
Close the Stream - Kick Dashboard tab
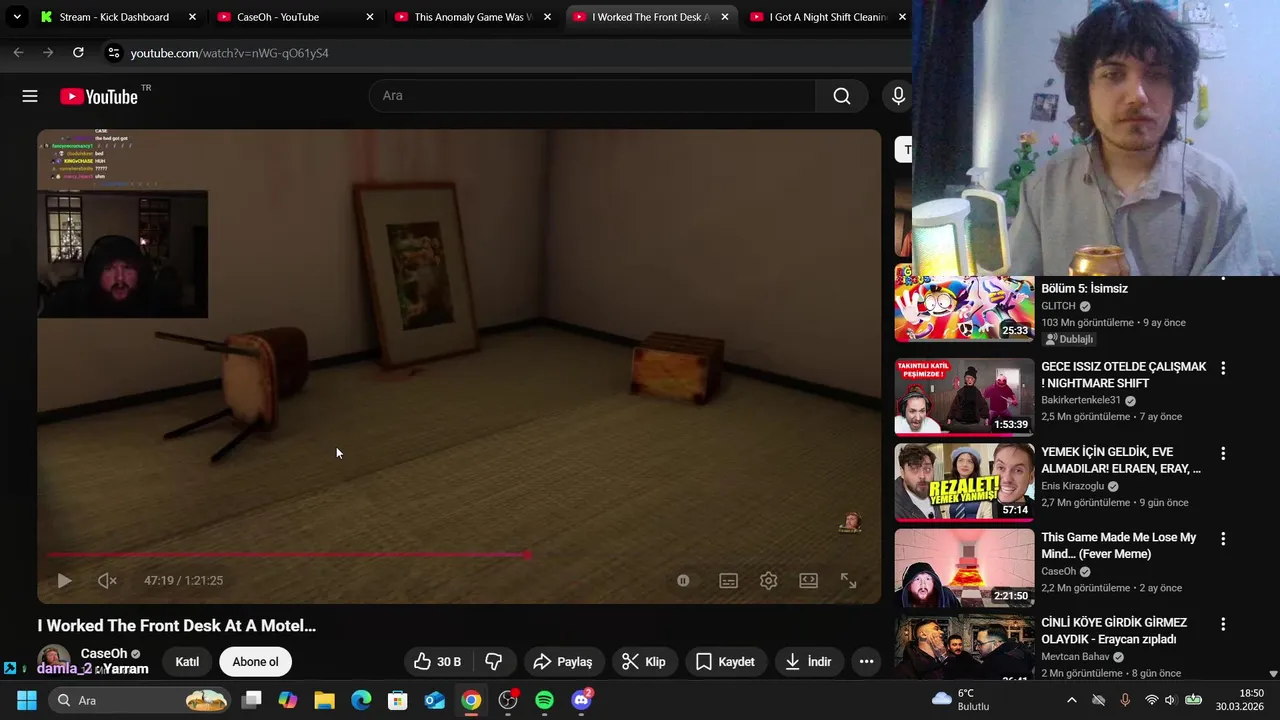[x=192, y=17]
